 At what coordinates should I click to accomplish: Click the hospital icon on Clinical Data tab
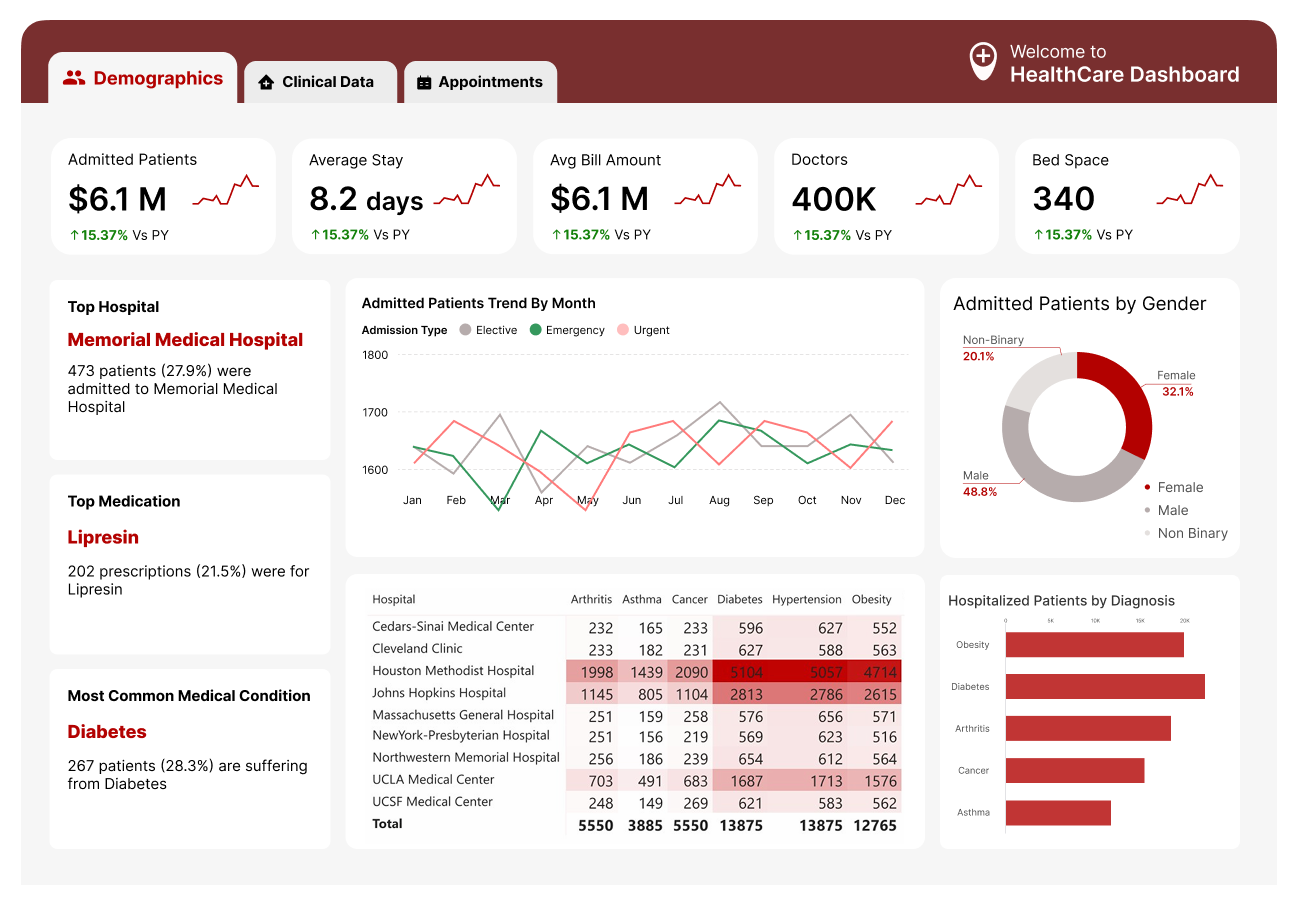(266, 81)
